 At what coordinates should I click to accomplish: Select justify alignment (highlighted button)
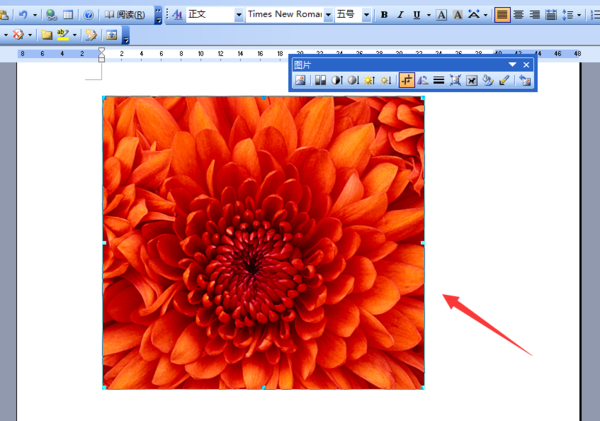[502, 15]
